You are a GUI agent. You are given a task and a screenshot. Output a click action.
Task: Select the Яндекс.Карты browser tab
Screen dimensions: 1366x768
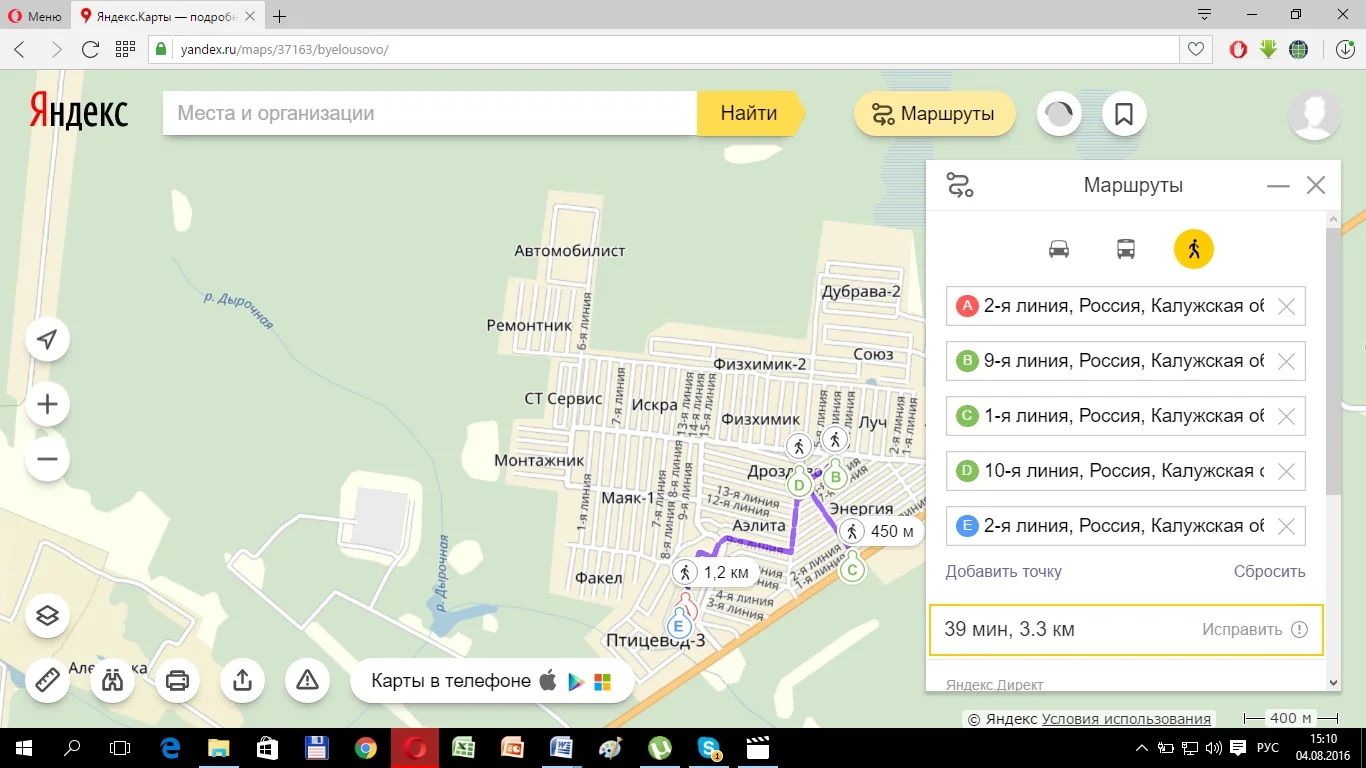pyautogui.click(x=167, y=16)
